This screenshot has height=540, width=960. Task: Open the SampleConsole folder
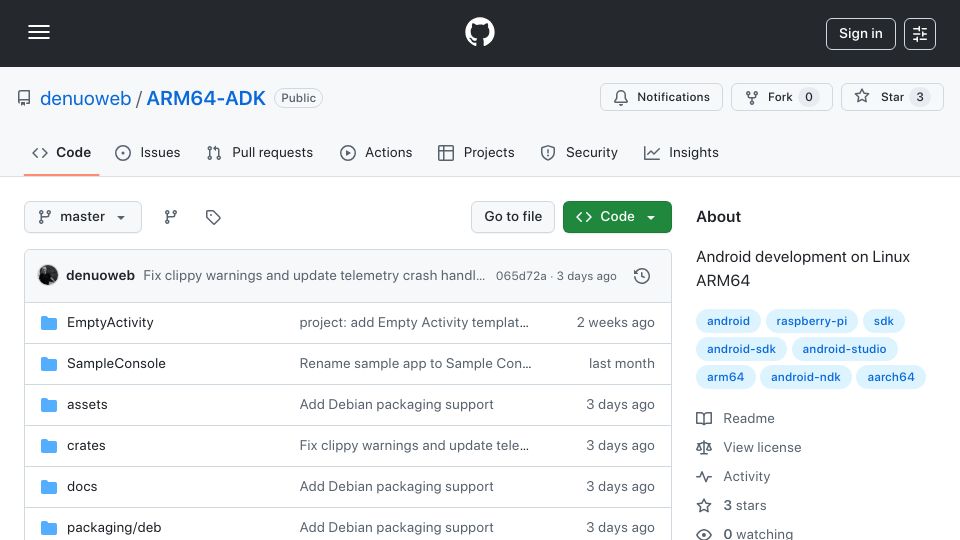tap(116, 364)
